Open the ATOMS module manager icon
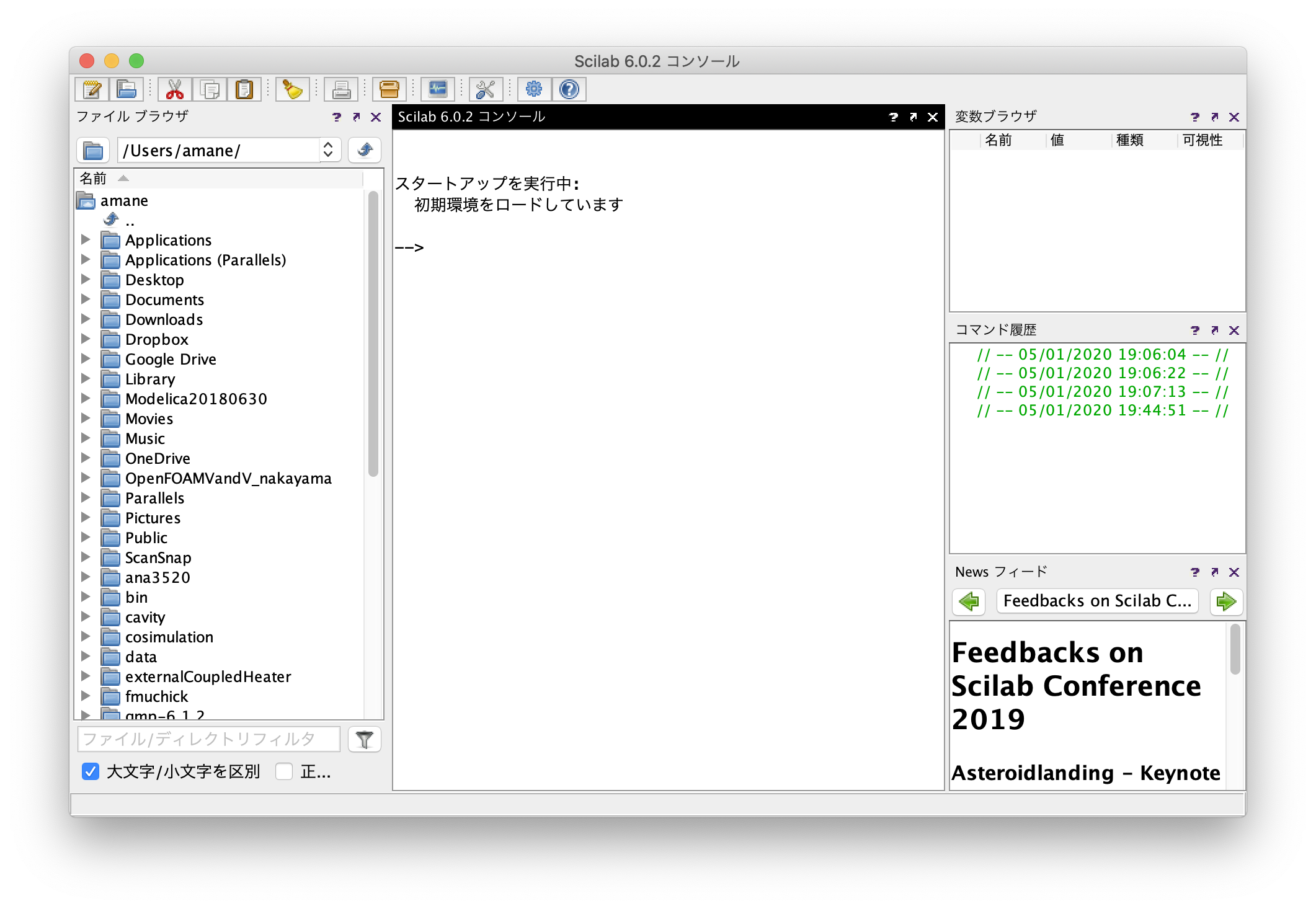The width and height of the screenshot is (1316, 909). point(389,89)
